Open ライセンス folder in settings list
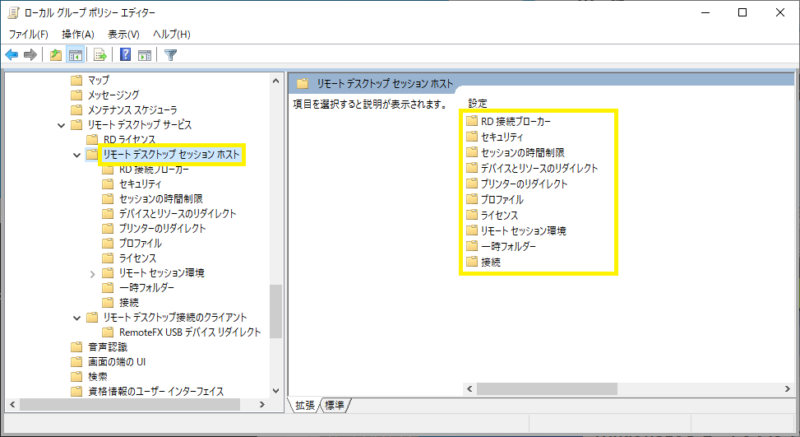 click(499, 215)
